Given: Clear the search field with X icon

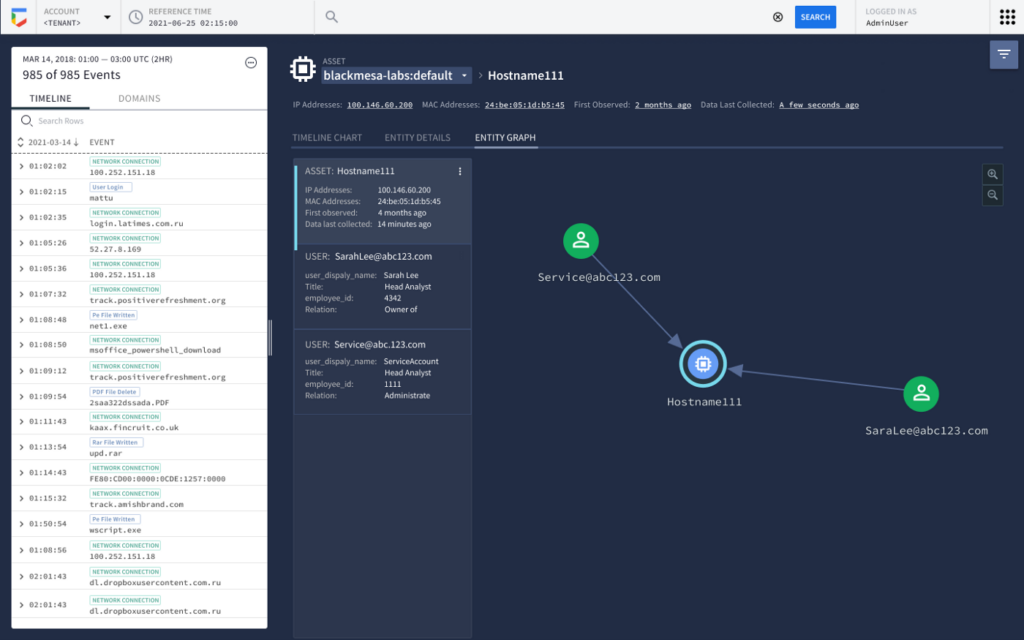Looking at the screenshot, I should pyautogui.click(x=778, y=17).
